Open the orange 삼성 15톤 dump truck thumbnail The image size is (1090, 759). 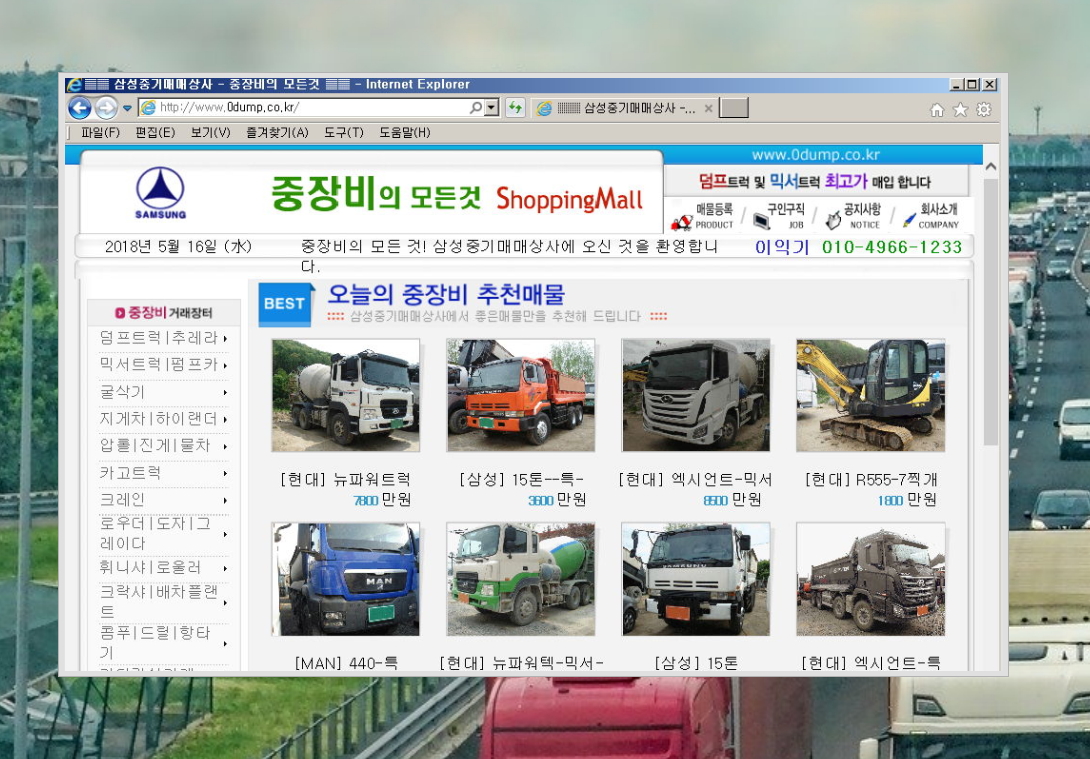[521, 395]
